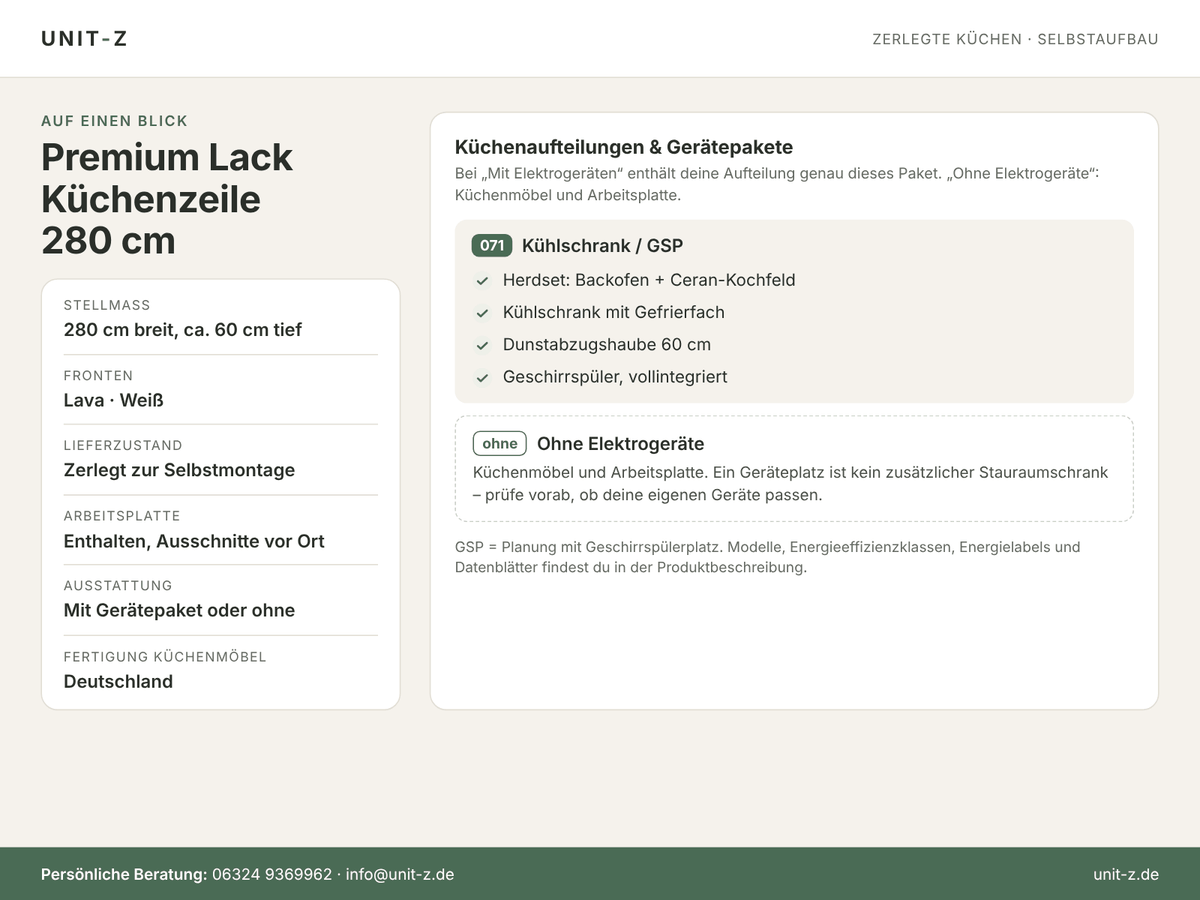Click the info@unit-z.de email address

pos(400,874)
